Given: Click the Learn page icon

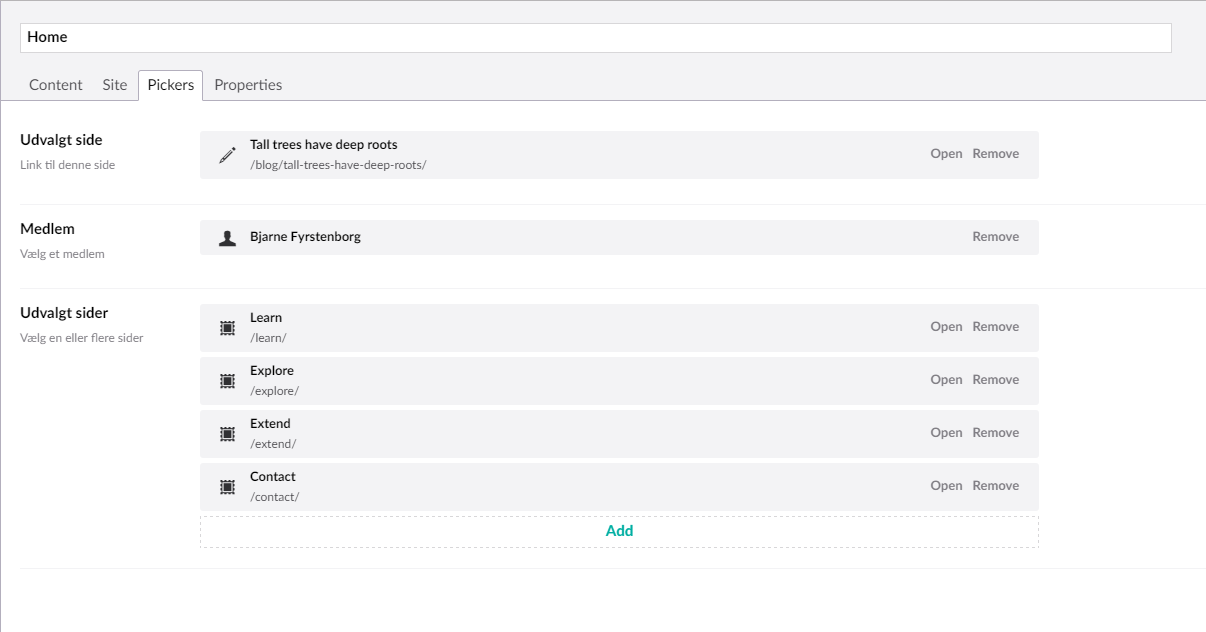Looking at the screenshot, I should pos(228,328).
